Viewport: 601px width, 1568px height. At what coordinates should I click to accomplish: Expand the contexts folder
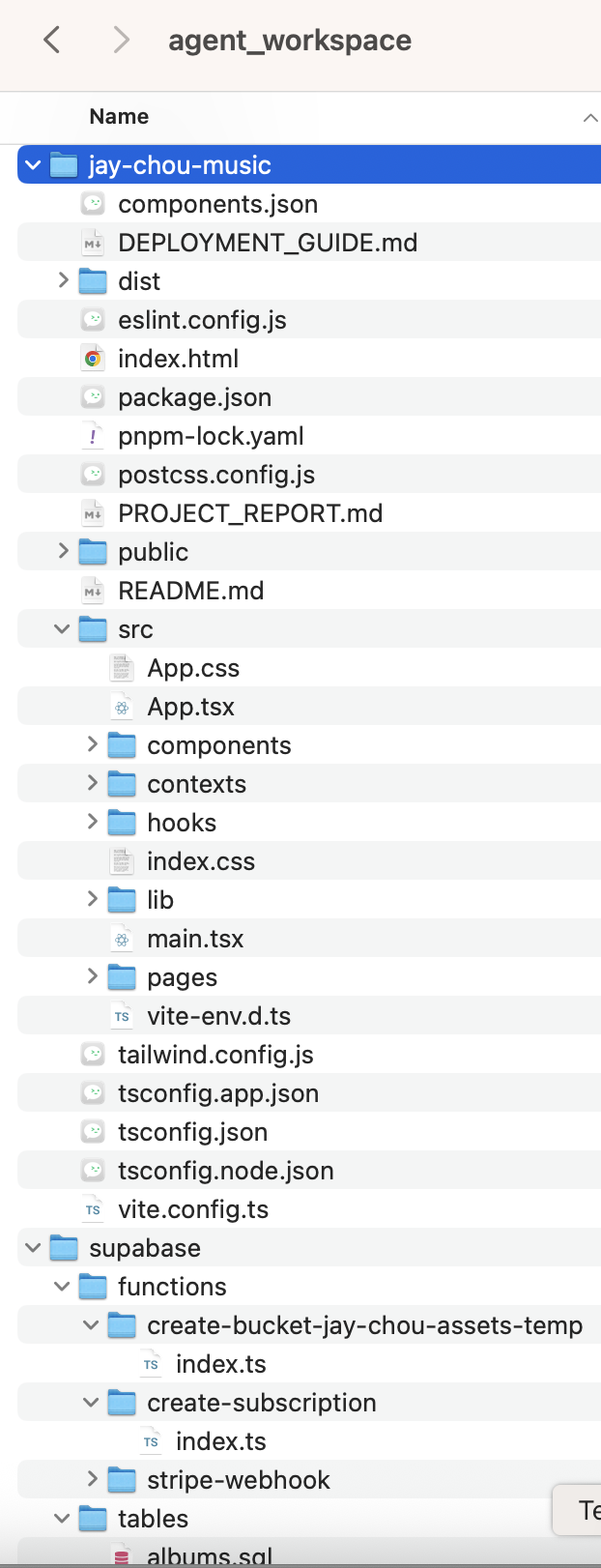(92, 783)
